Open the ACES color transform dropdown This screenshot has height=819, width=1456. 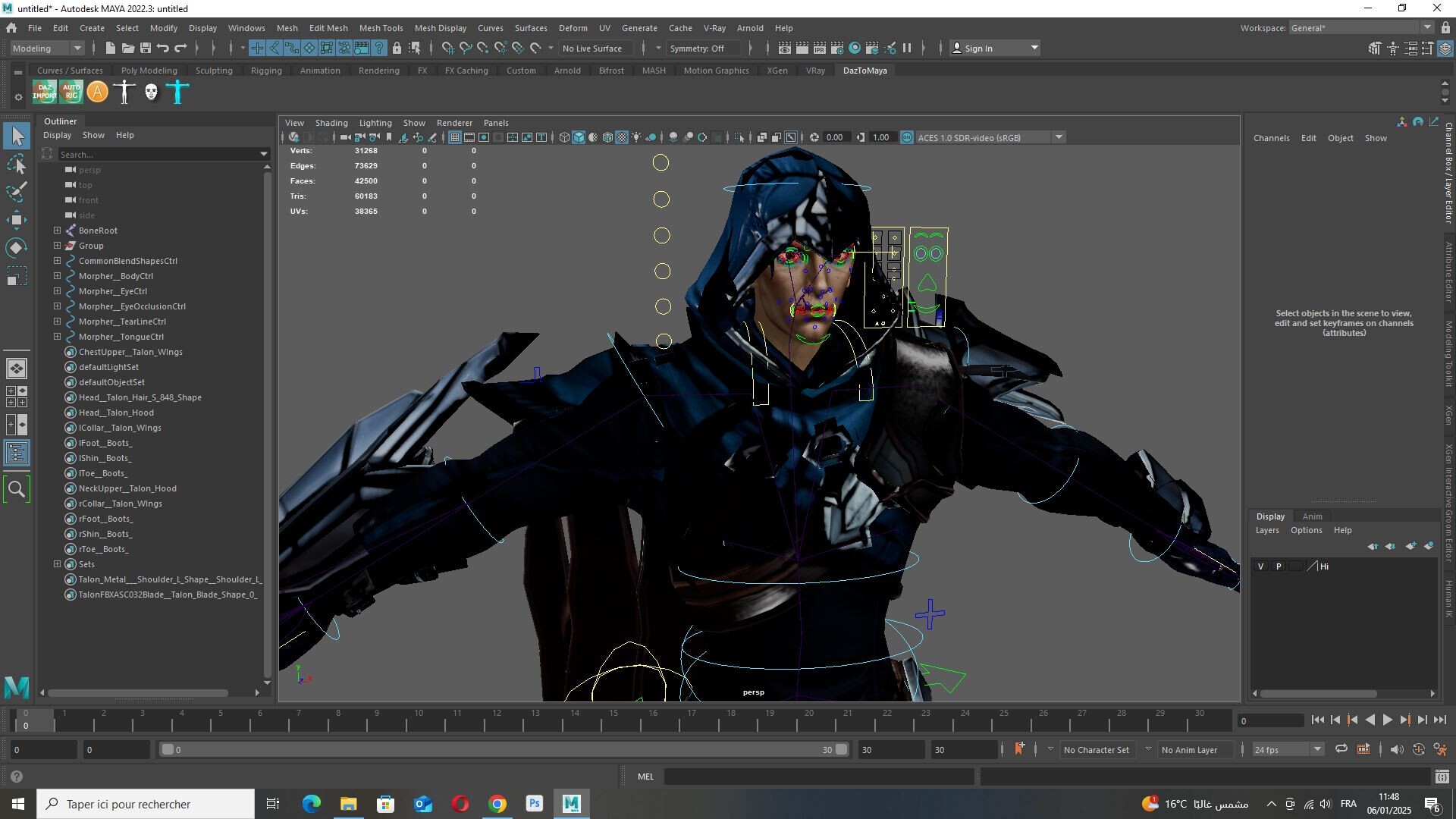click(990, 138)
